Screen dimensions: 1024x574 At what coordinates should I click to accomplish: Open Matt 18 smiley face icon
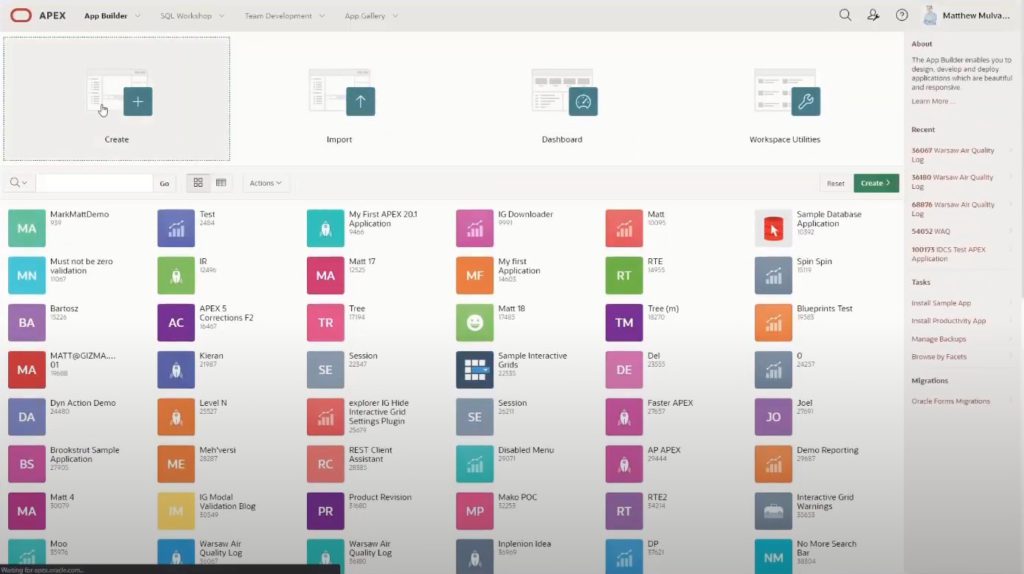coord(475,322)
